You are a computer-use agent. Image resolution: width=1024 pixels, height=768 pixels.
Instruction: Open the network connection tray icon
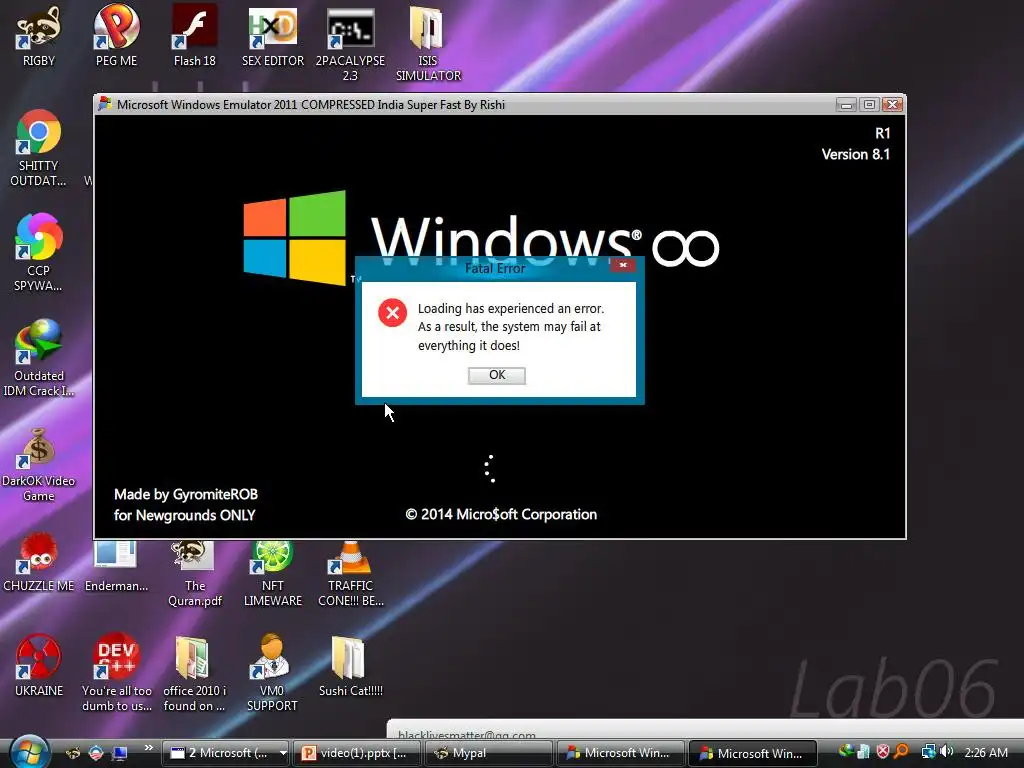pos(928,752)
